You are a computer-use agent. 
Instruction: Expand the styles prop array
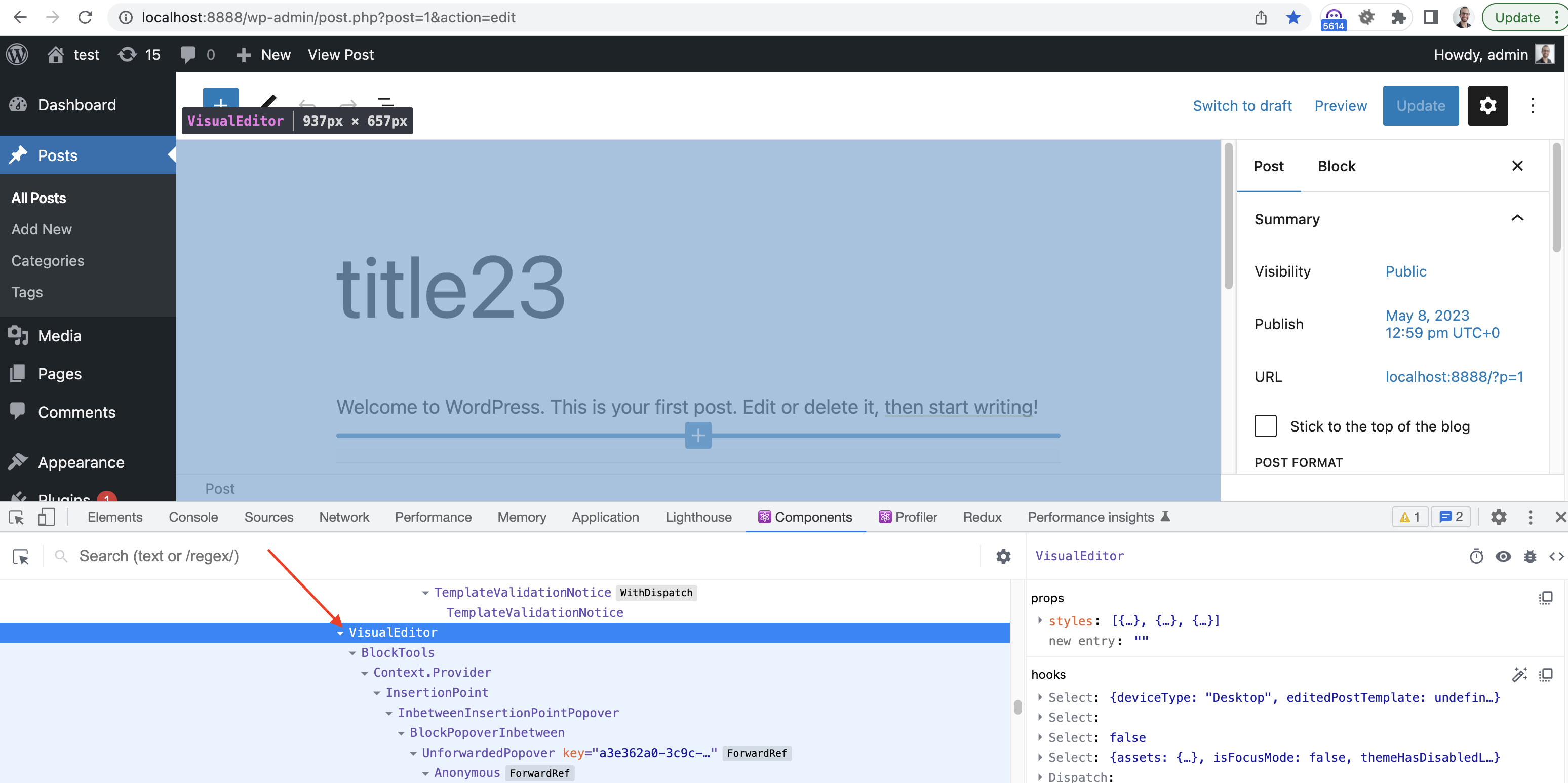pos(1040,620)
